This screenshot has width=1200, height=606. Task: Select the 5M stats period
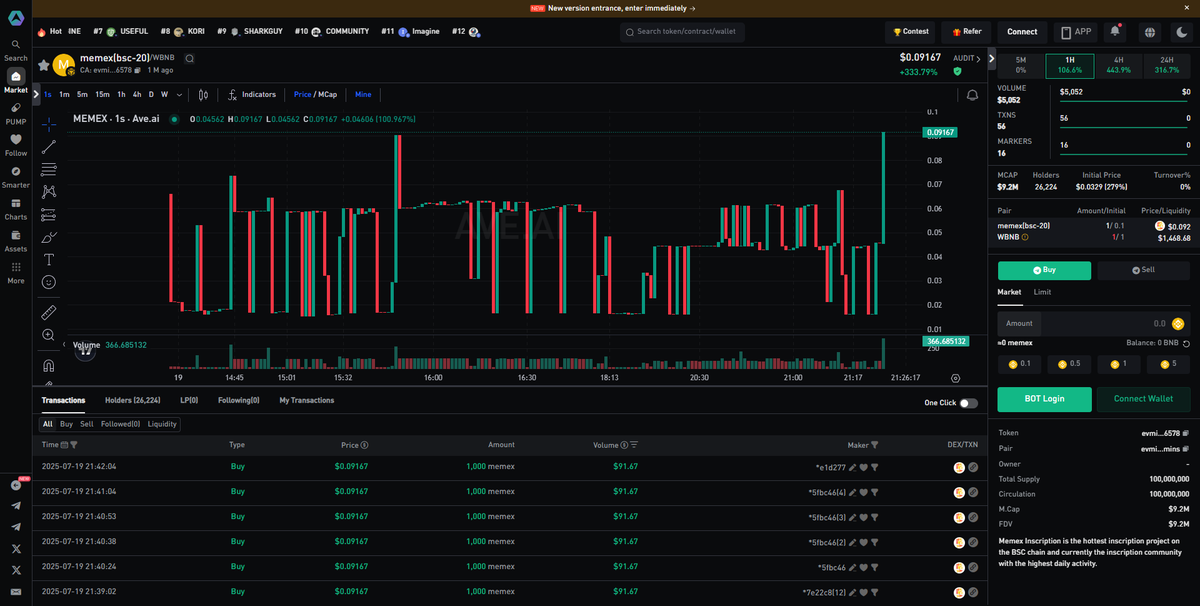click(x=1020, y=66)
